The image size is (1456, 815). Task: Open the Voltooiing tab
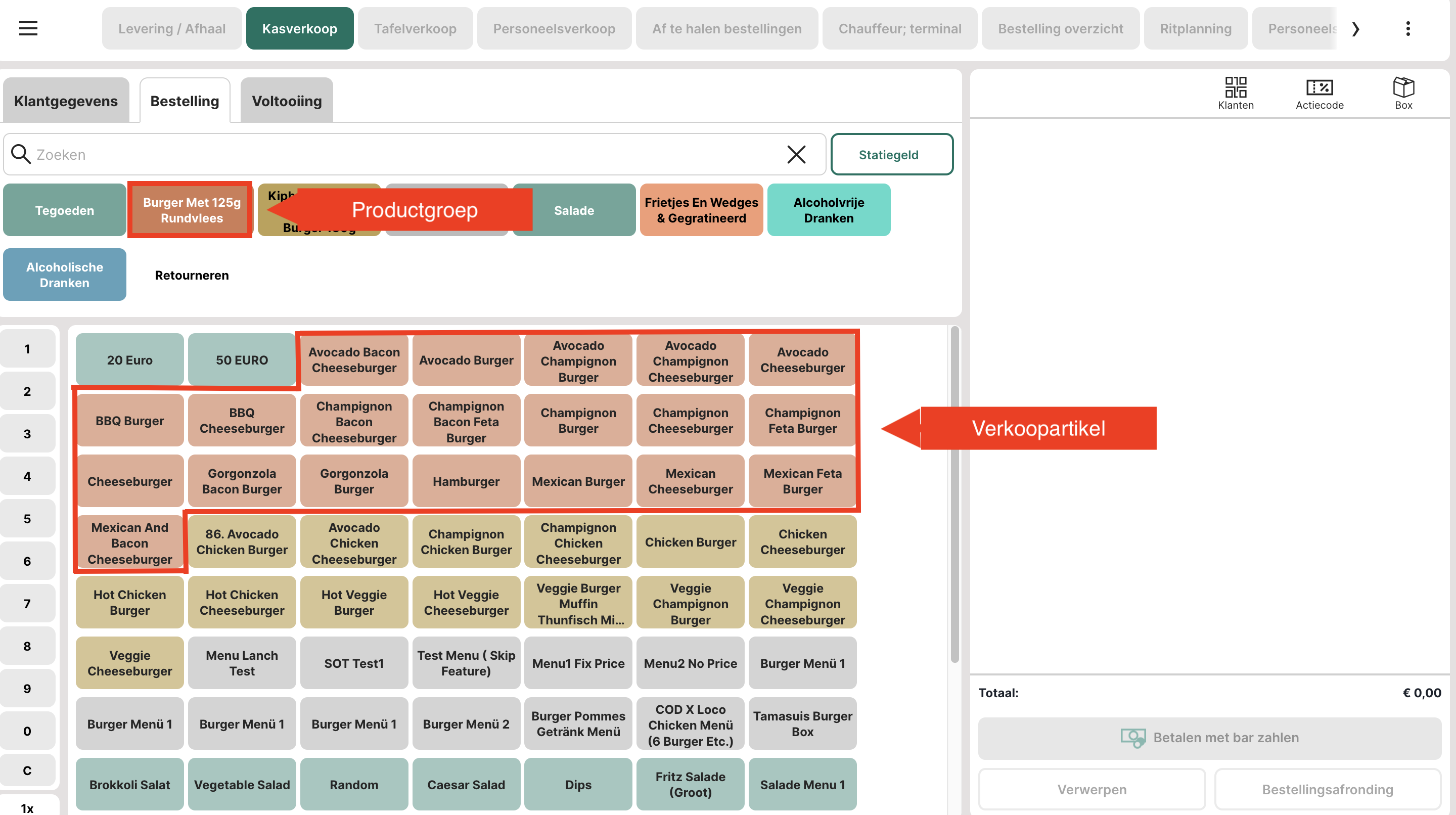286,101
